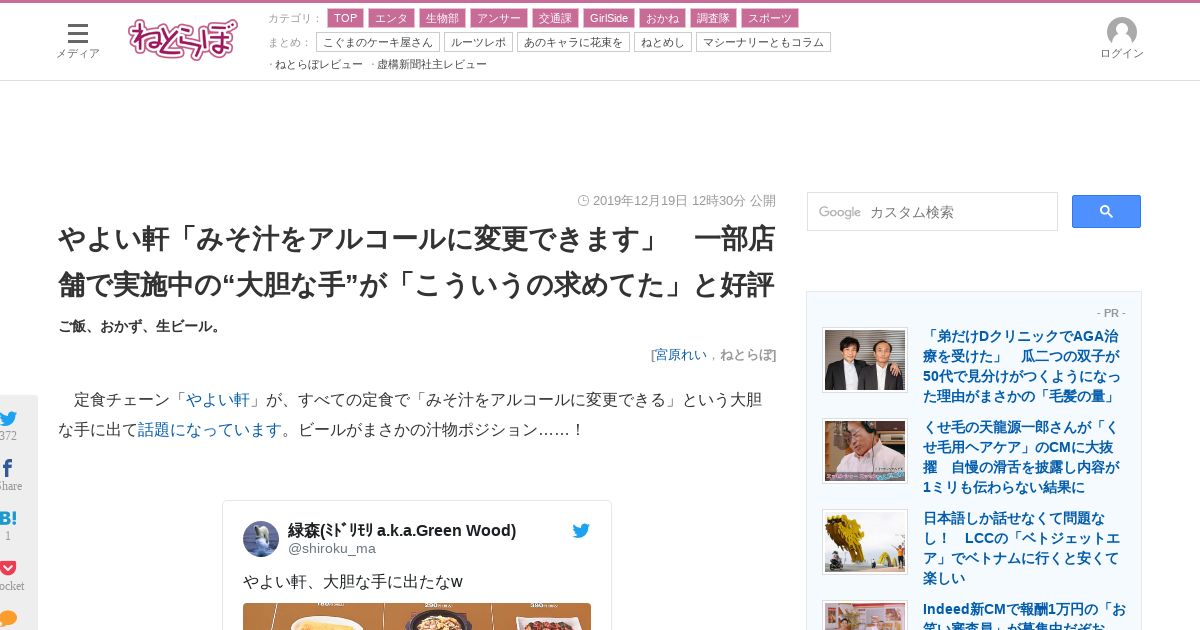Share article via Facebook sidebar icon
Viewport: 1200px width, 630px height.
click(x=8, y=468)
